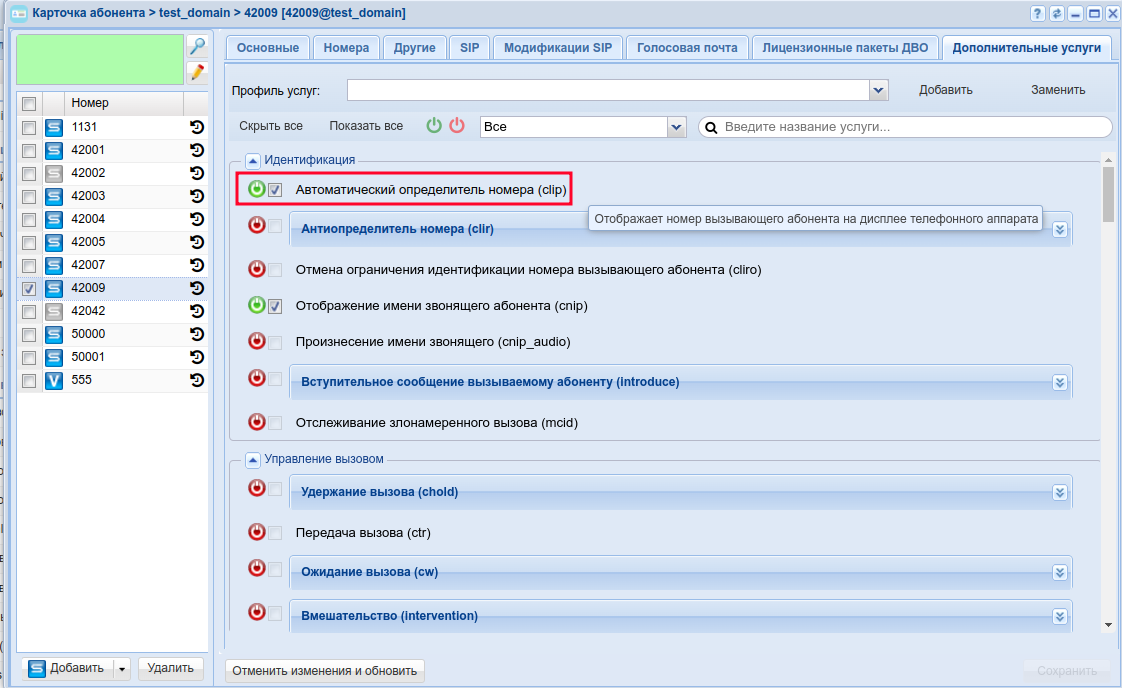Collapse the Идентификация section
1122x688 pixels.
coord(253,160)
